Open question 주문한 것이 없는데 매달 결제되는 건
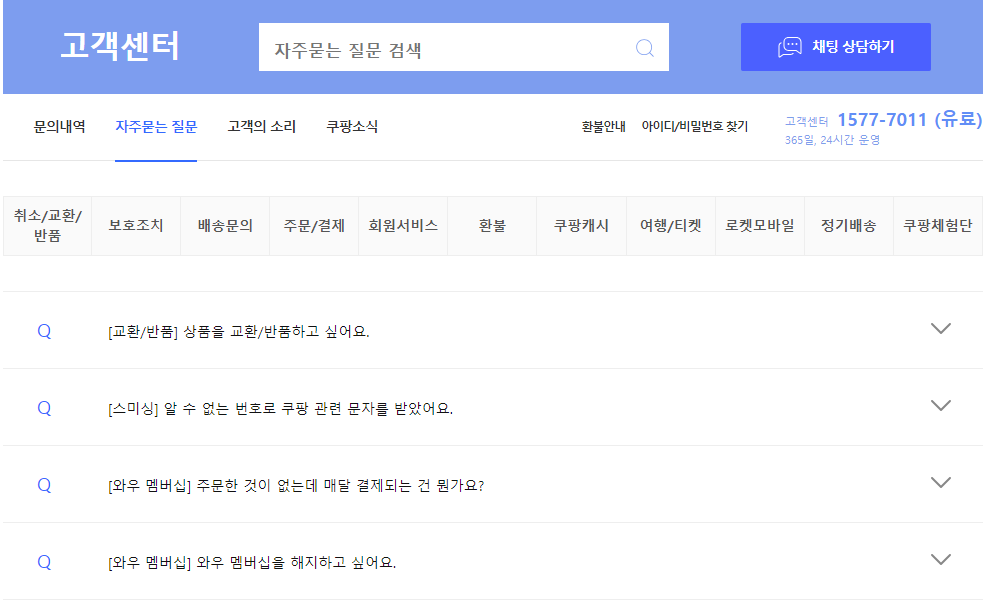This screenshot has width=997, height=605. [296, 485]
